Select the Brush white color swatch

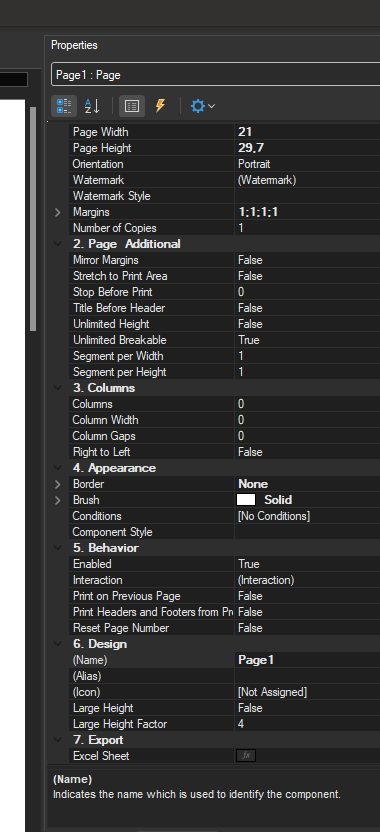[x=246, y=500]
